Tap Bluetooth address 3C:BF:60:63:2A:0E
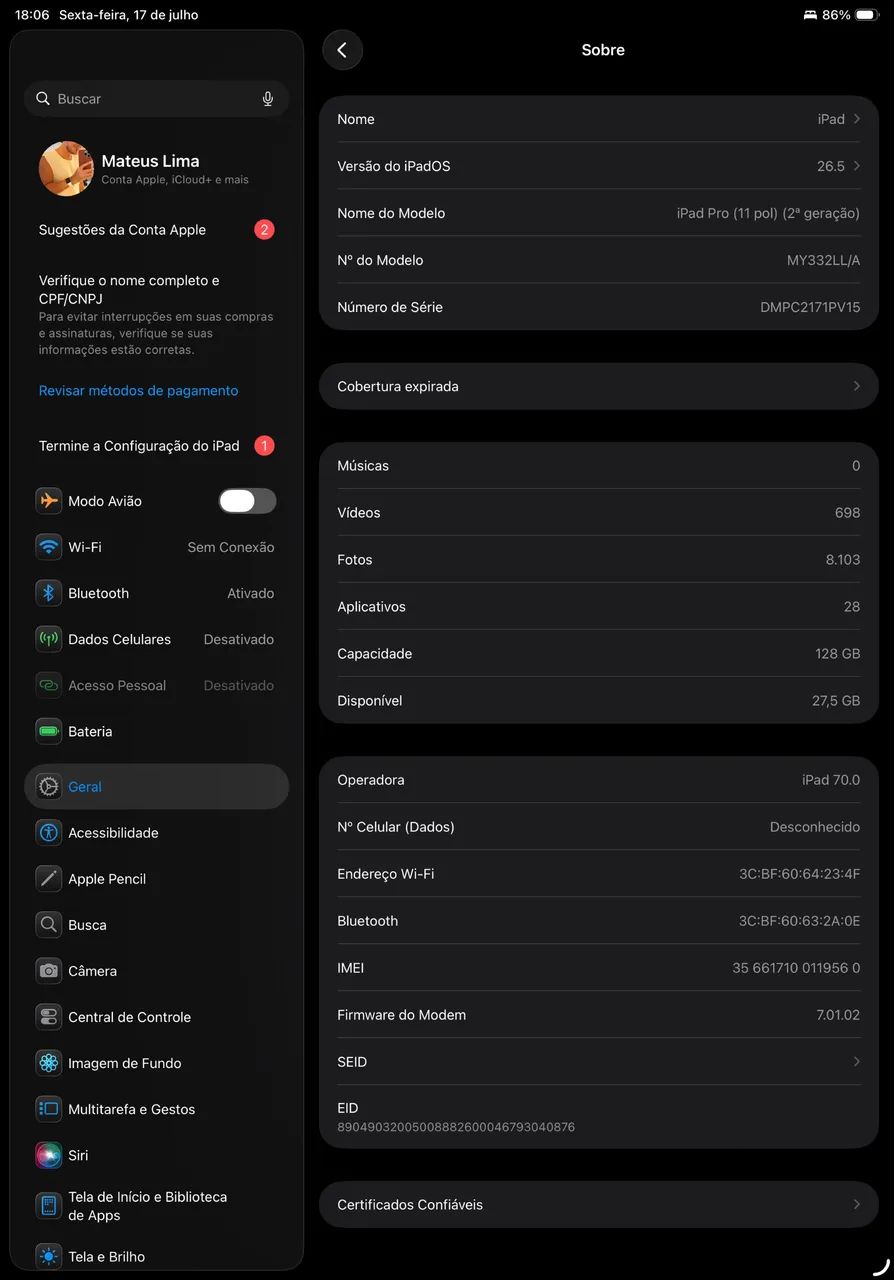 pos(799,921)
